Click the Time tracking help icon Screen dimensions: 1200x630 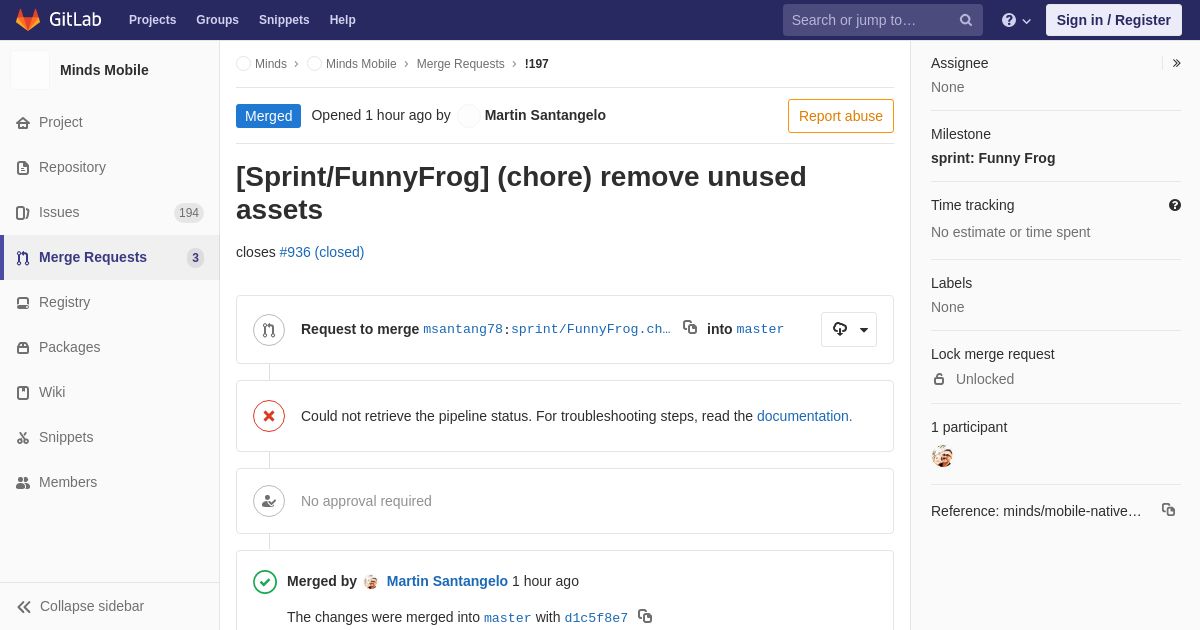1175,205
